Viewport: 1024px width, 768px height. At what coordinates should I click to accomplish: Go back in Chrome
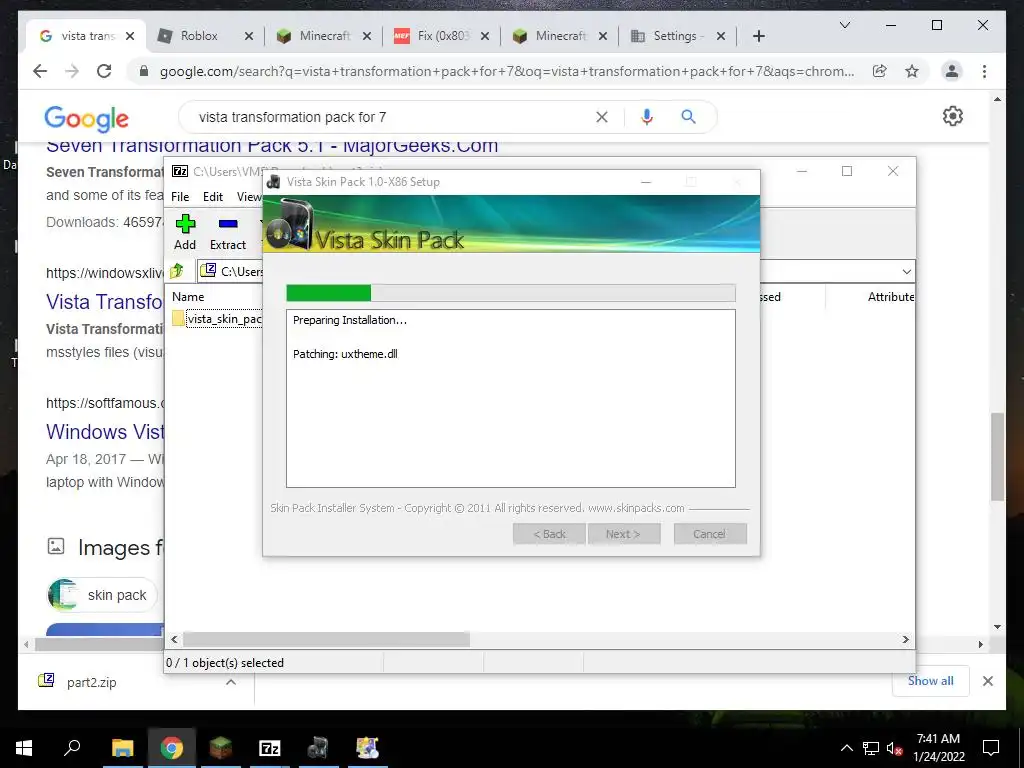(x=40, y=71)
